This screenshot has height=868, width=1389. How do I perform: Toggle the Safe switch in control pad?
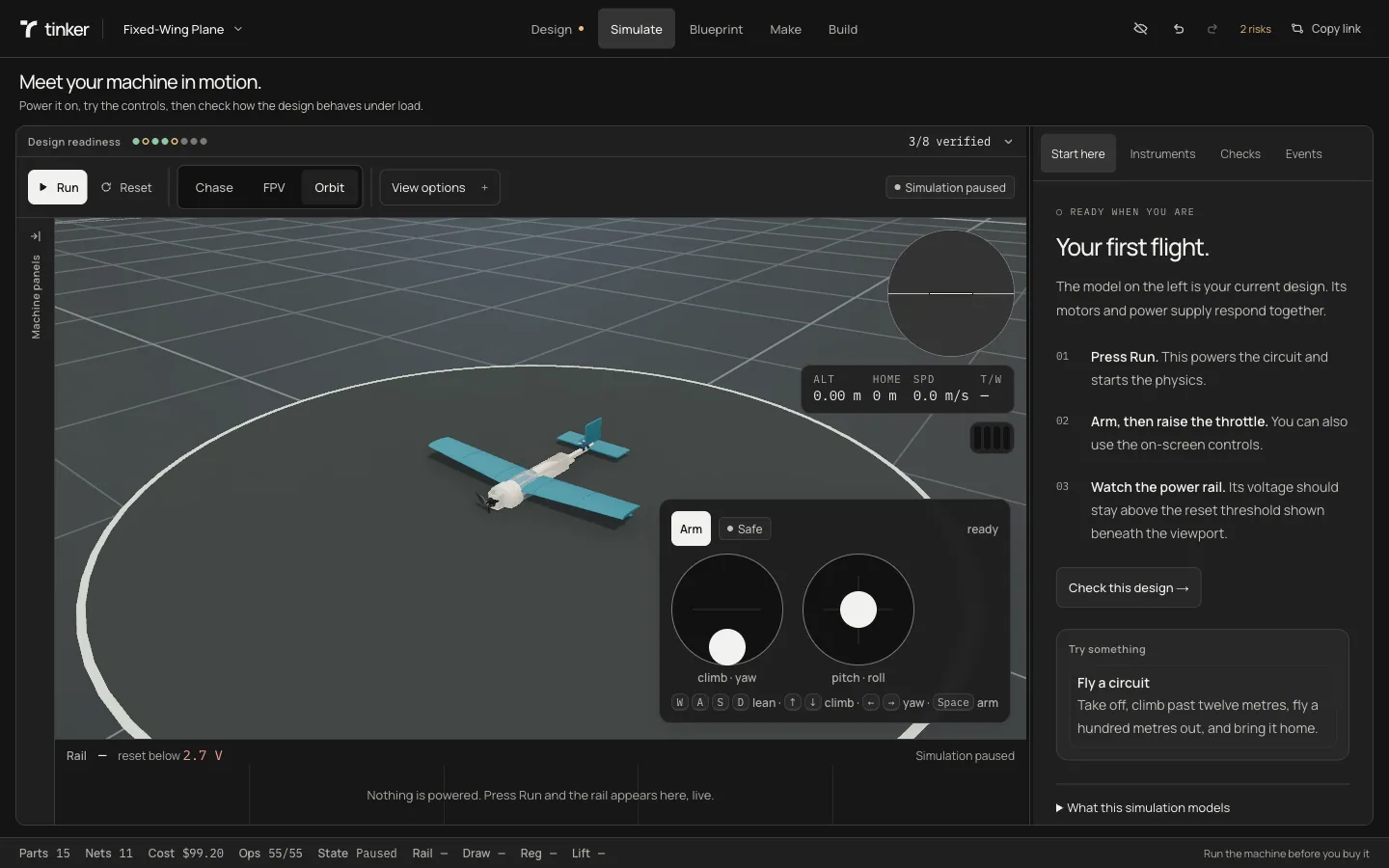click(x=745, y=529)
